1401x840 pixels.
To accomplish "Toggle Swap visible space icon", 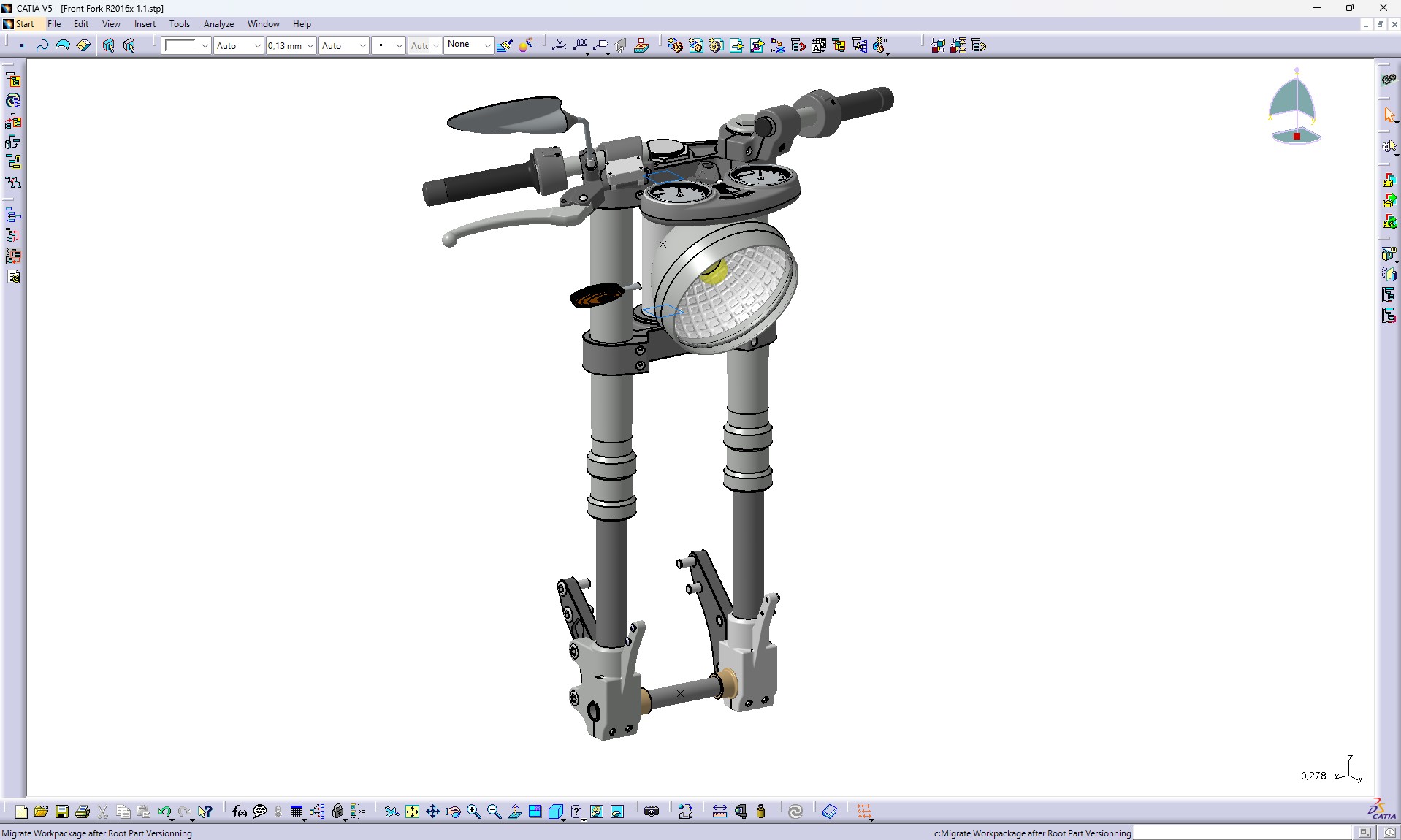I will tap(617, 812).
